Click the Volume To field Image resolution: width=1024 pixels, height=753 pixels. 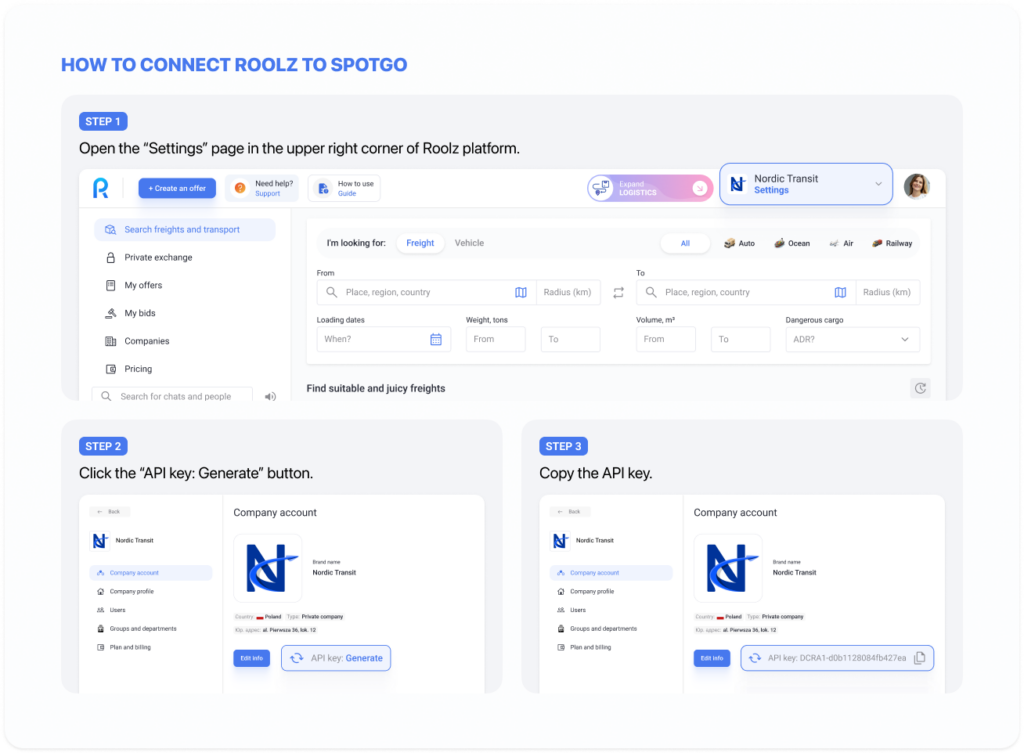coord(741,339)
